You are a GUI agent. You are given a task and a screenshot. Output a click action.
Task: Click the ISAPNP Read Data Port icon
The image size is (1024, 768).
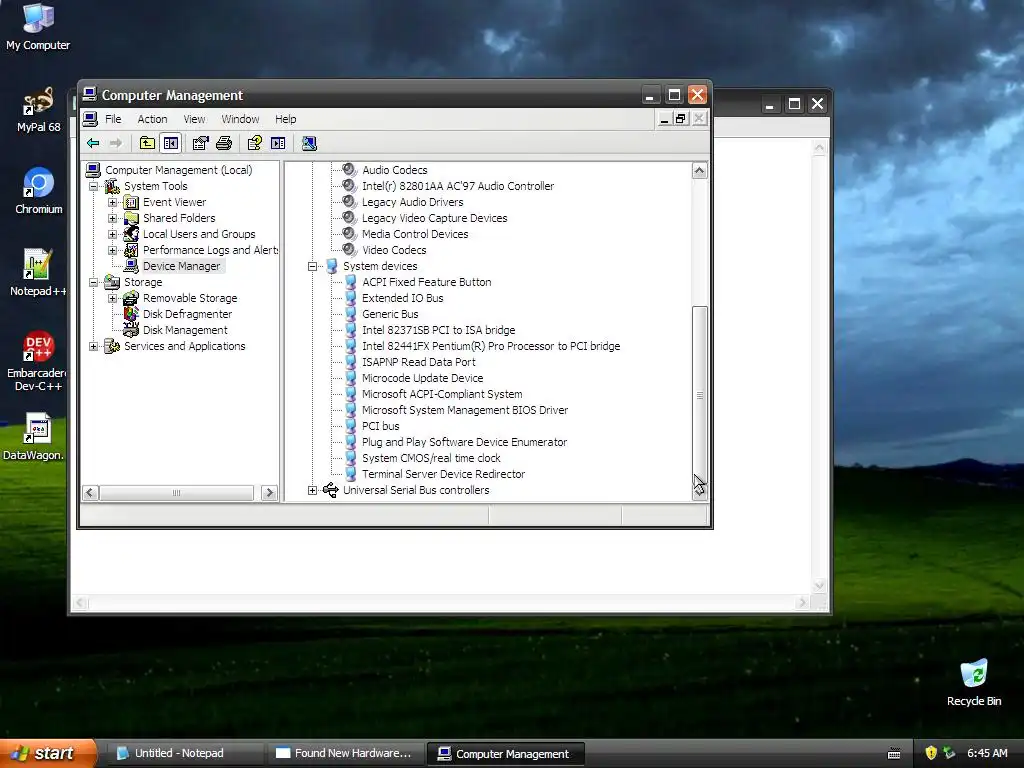(351, 362)
